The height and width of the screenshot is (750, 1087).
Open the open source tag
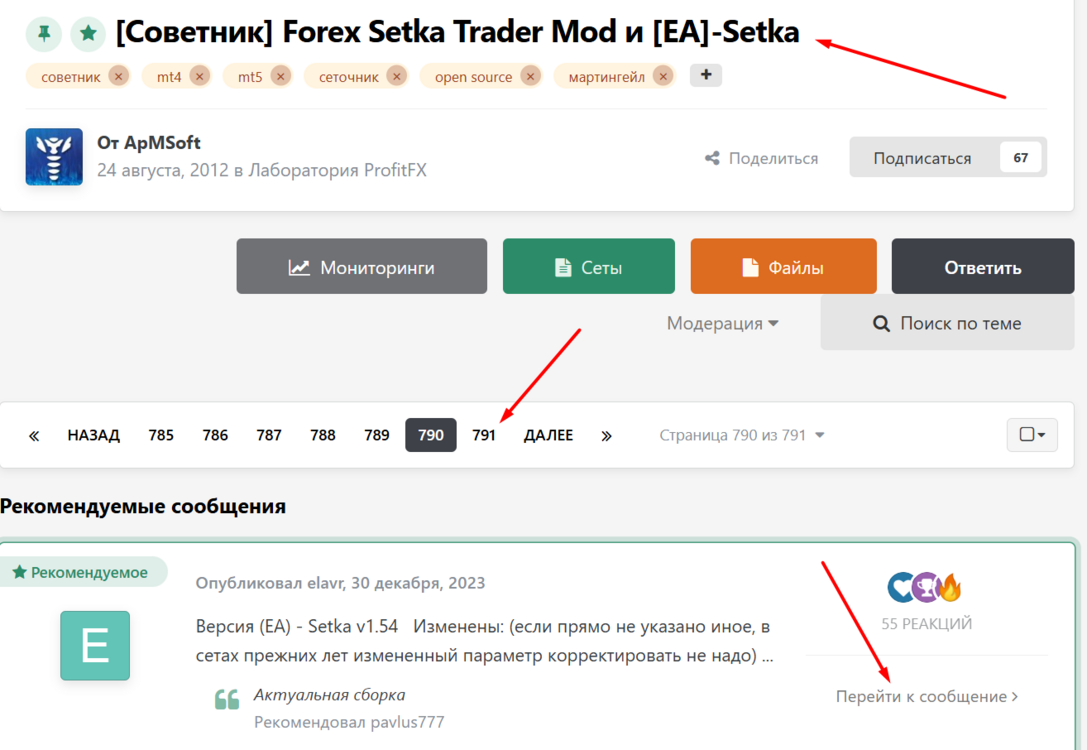point(473,77)
